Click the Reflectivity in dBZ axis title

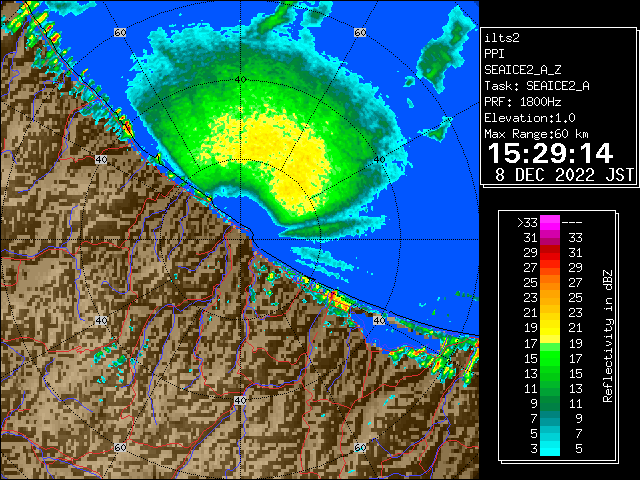608,336
